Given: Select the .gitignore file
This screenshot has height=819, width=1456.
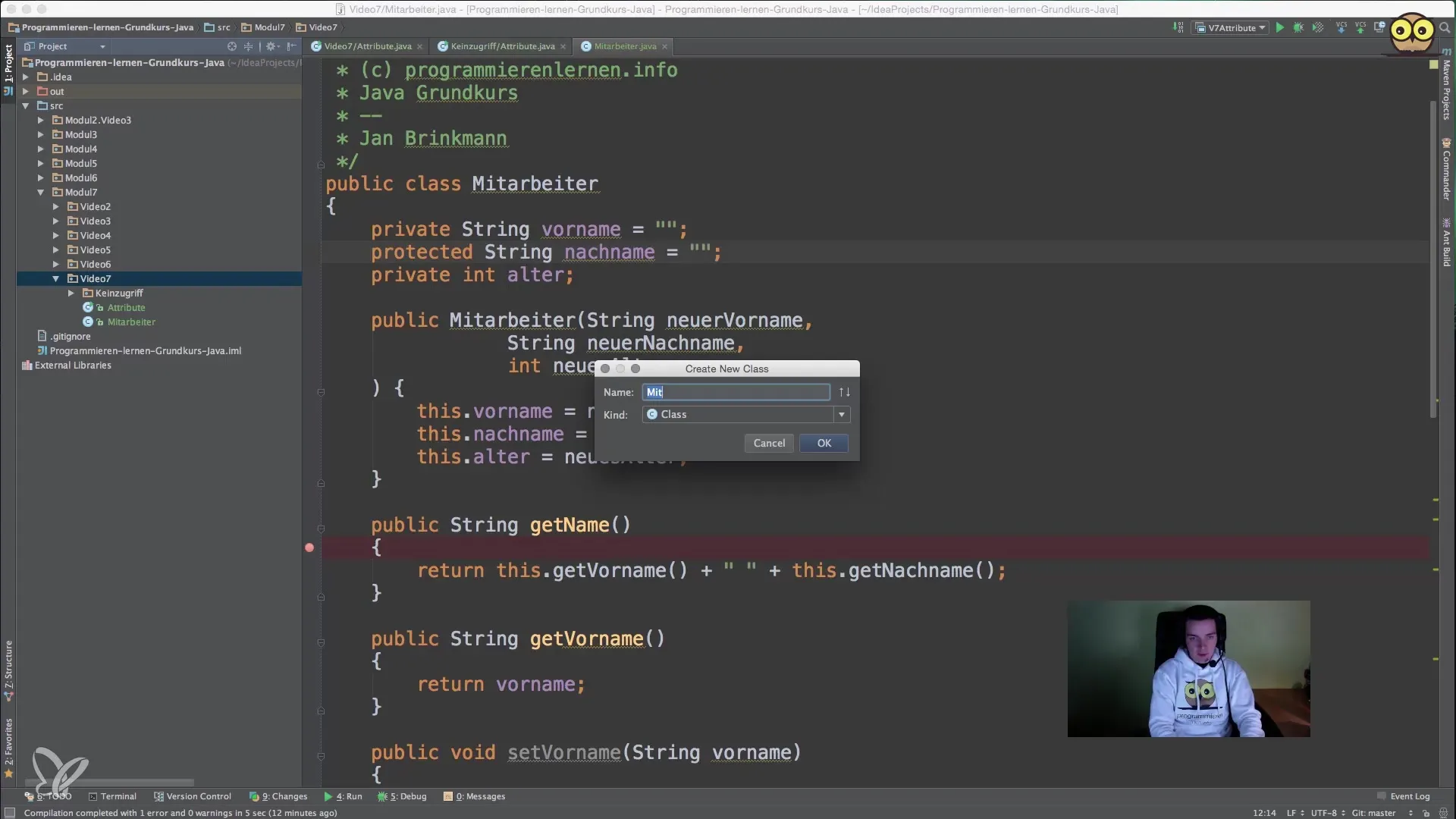Looking at the screenshot, I should pos(71,336).
